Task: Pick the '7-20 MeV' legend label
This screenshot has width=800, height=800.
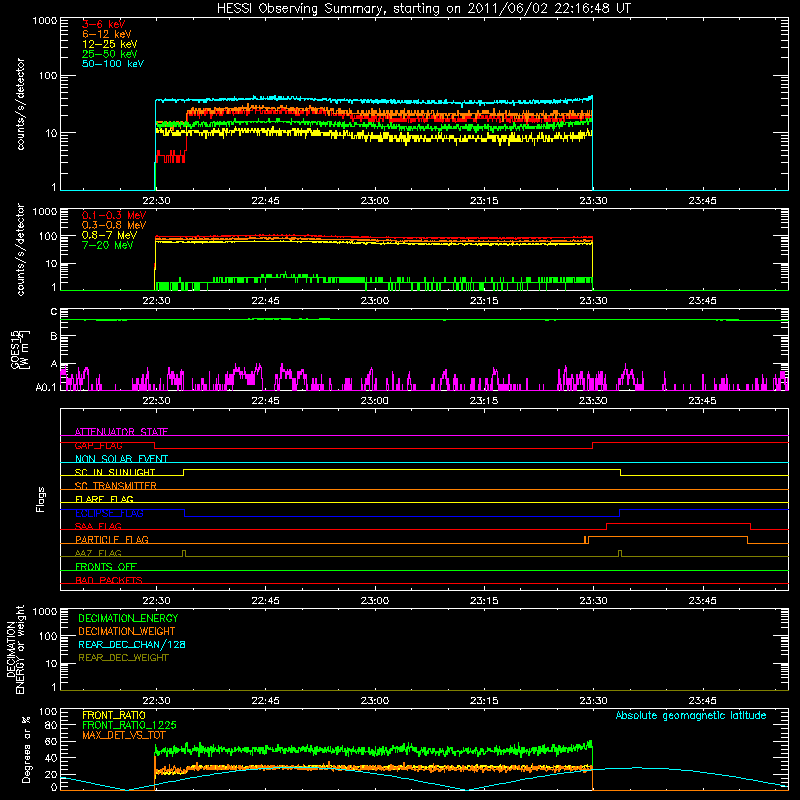Action: point(107,245)
